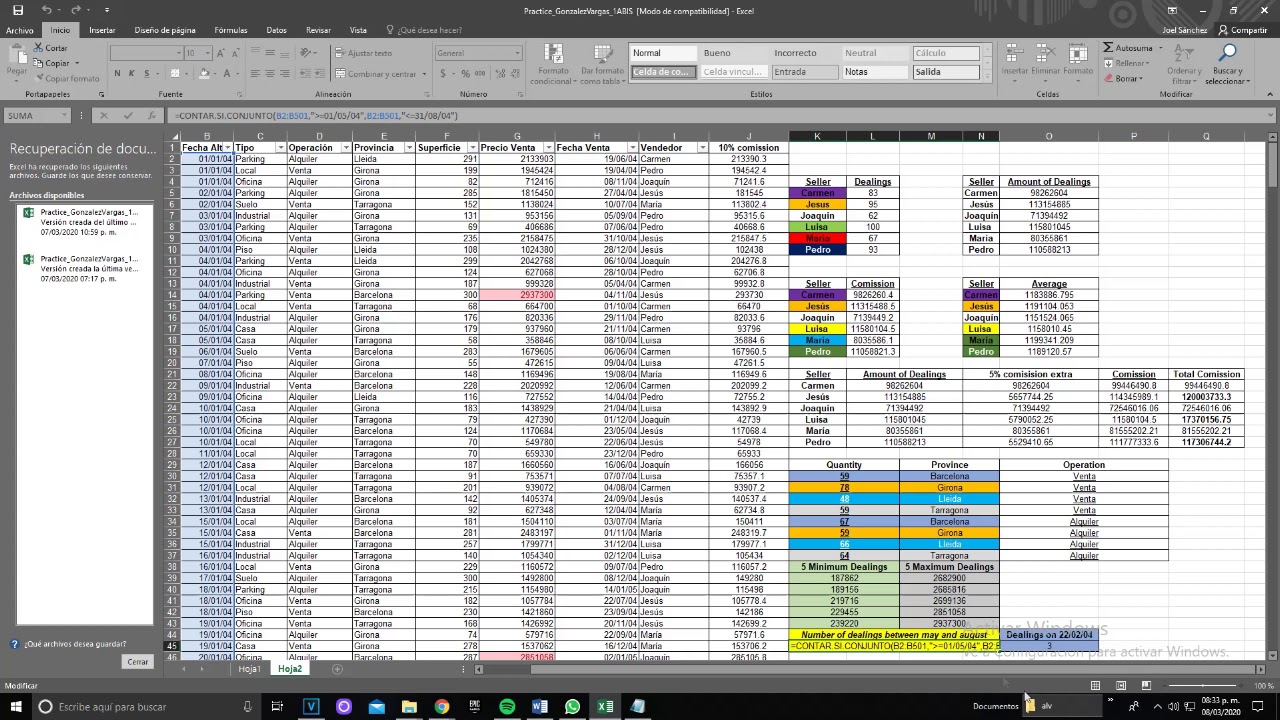Cut selection with Cortar

pyautogui.click(x=51, y=48)
